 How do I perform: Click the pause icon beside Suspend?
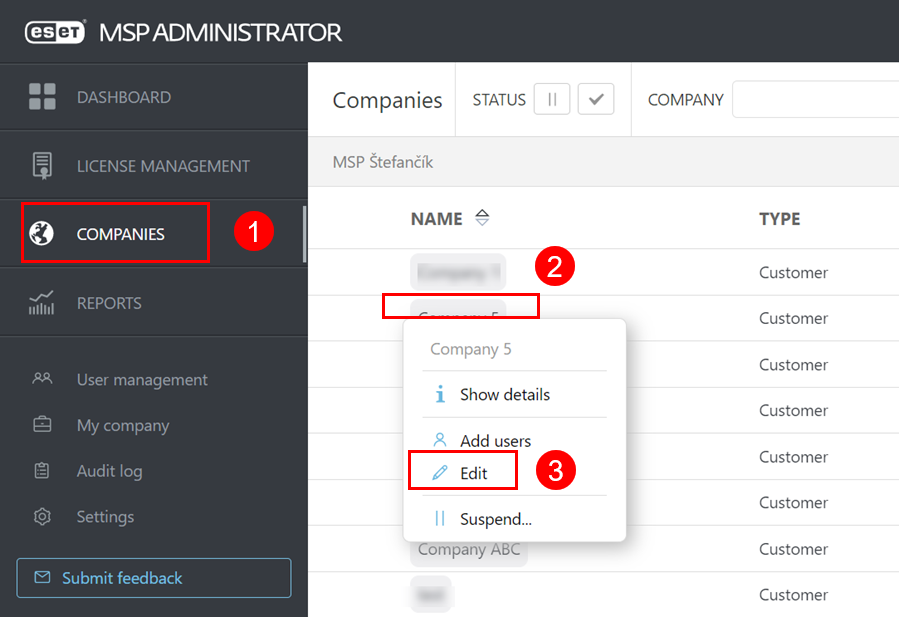pyautogui.click(x=440, y=518)
